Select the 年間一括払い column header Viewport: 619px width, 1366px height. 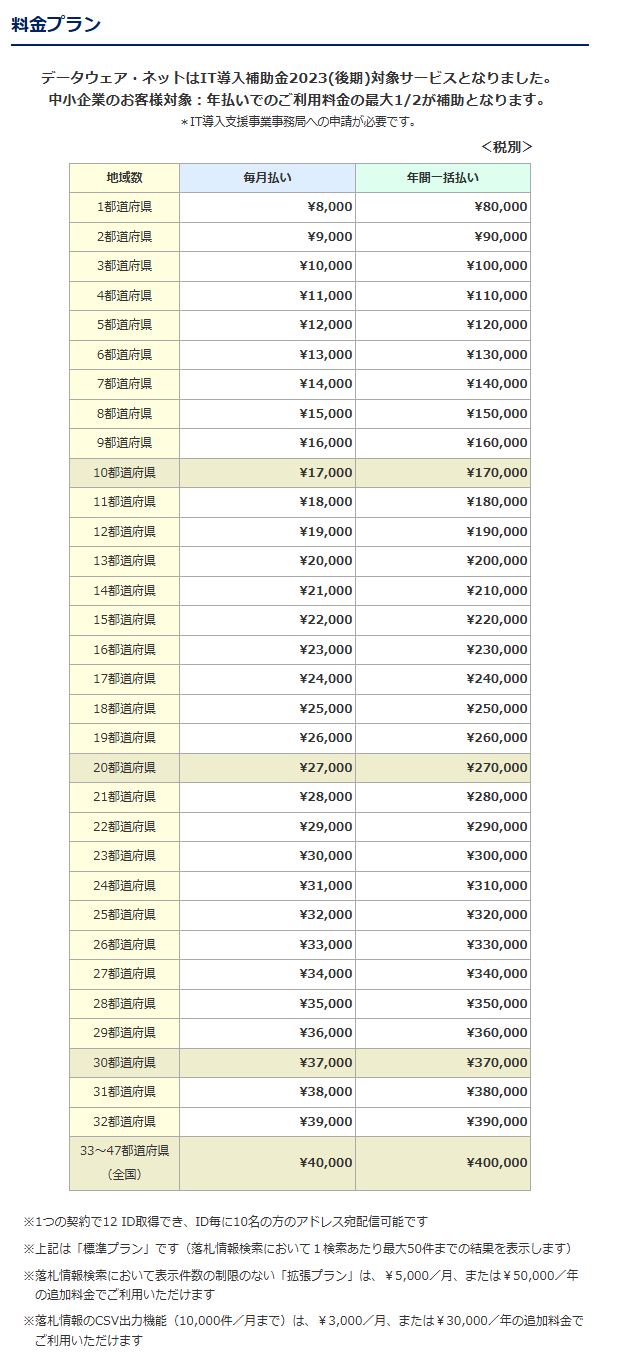click(442, 178)
